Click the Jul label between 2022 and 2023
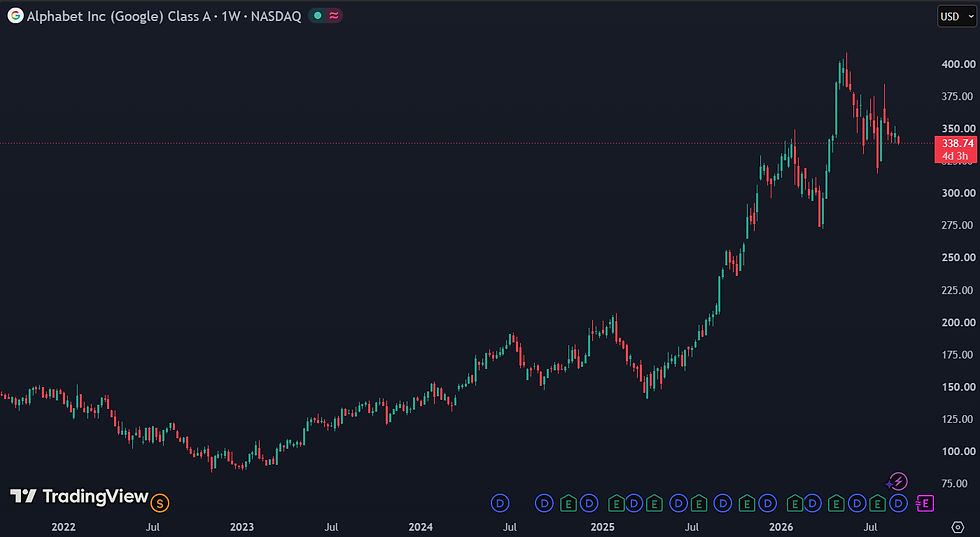The image size is (980, 537). pos(152,527)
